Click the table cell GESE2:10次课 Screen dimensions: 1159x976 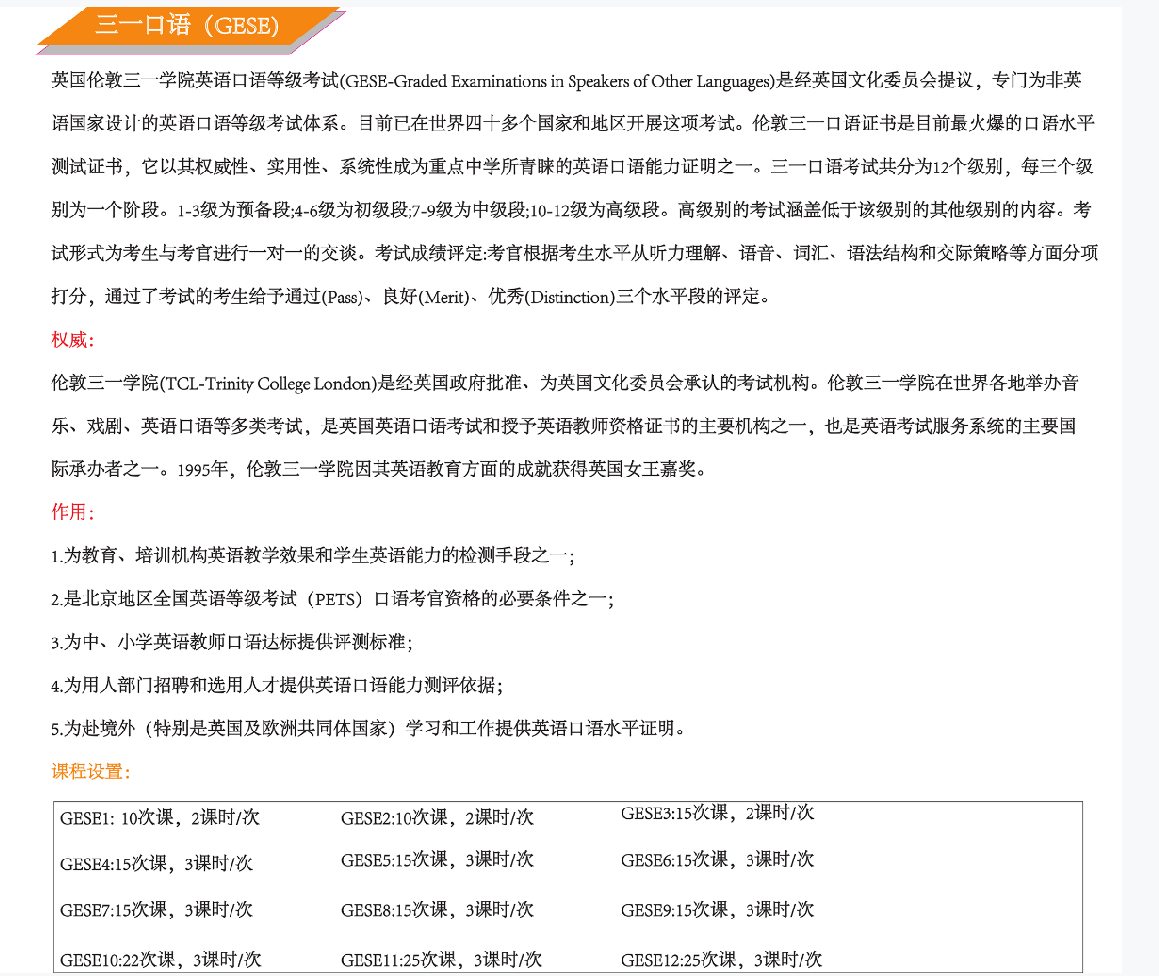coord(437,817)
